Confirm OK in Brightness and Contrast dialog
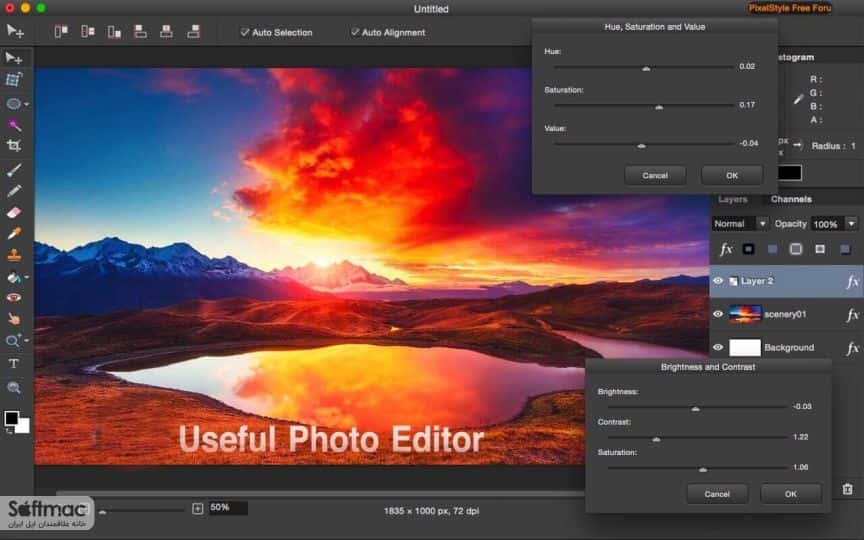 tap(791, 494)
